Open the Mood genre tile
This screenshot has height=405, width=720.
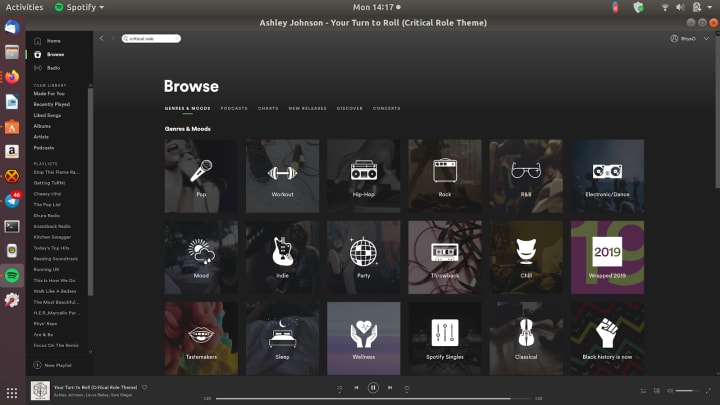(x=201, y=257)
